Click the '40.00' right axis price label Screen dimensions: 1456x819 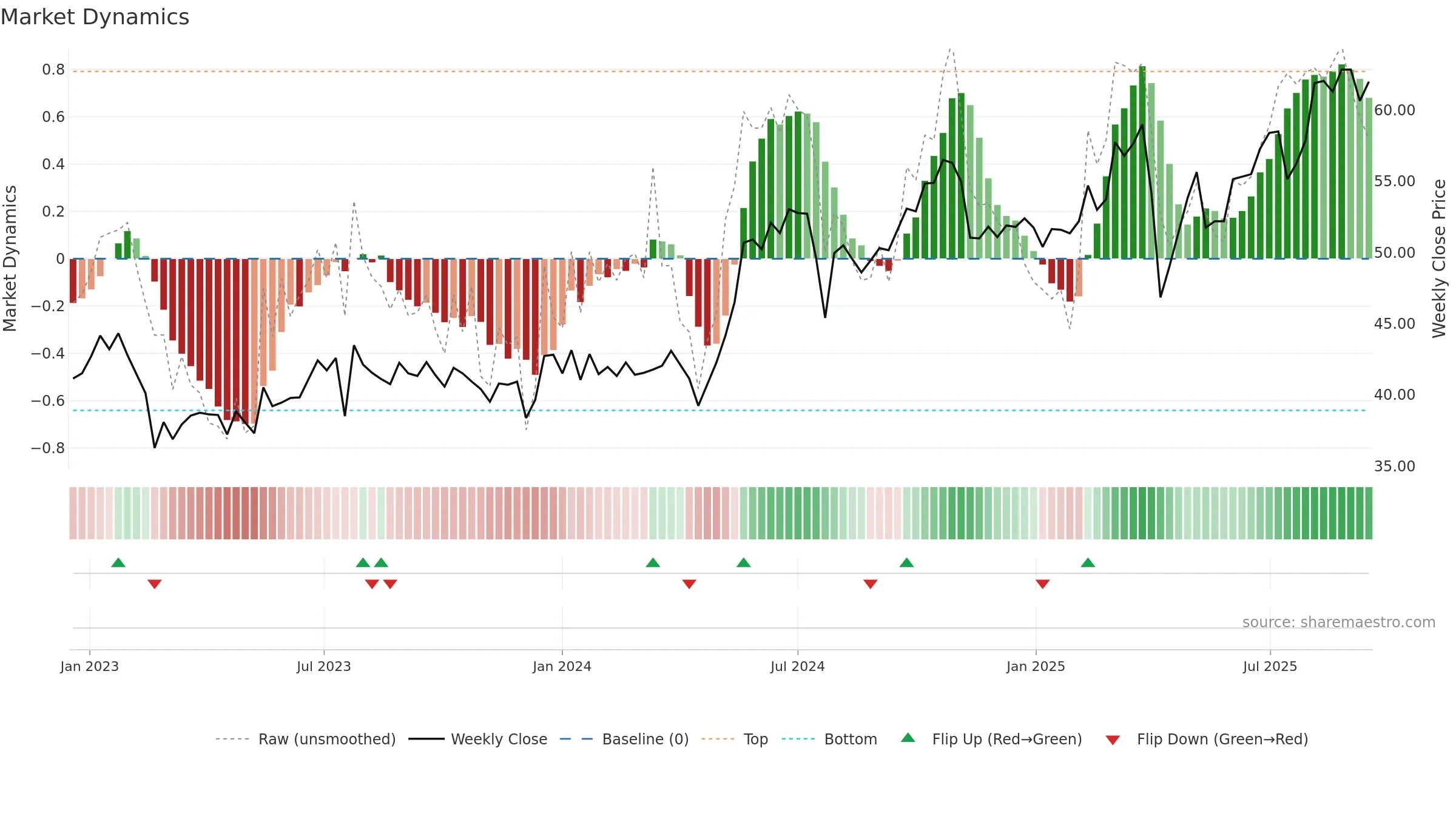coord(1395,395)
